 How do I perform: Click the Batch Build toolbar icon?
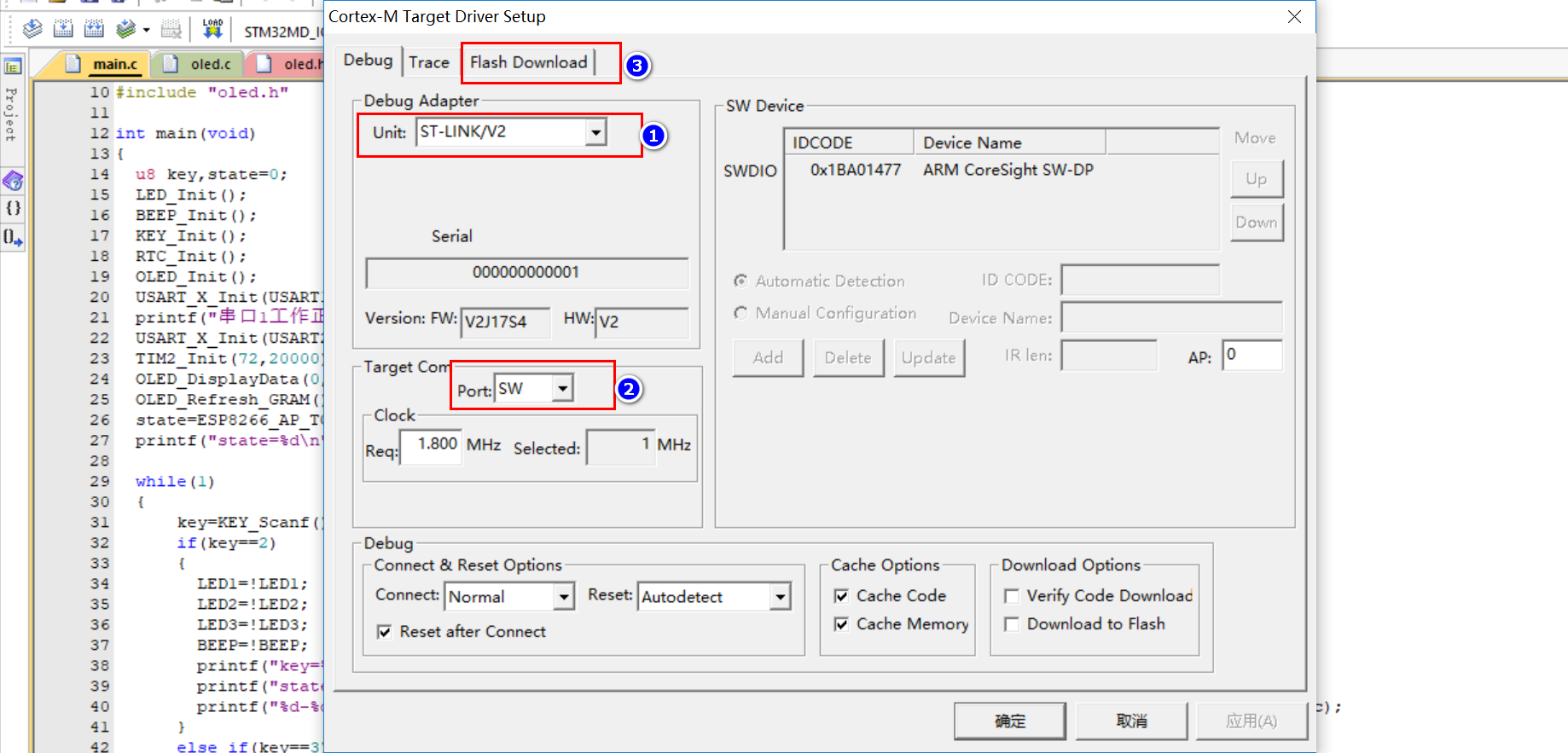(x=126, y=30)
